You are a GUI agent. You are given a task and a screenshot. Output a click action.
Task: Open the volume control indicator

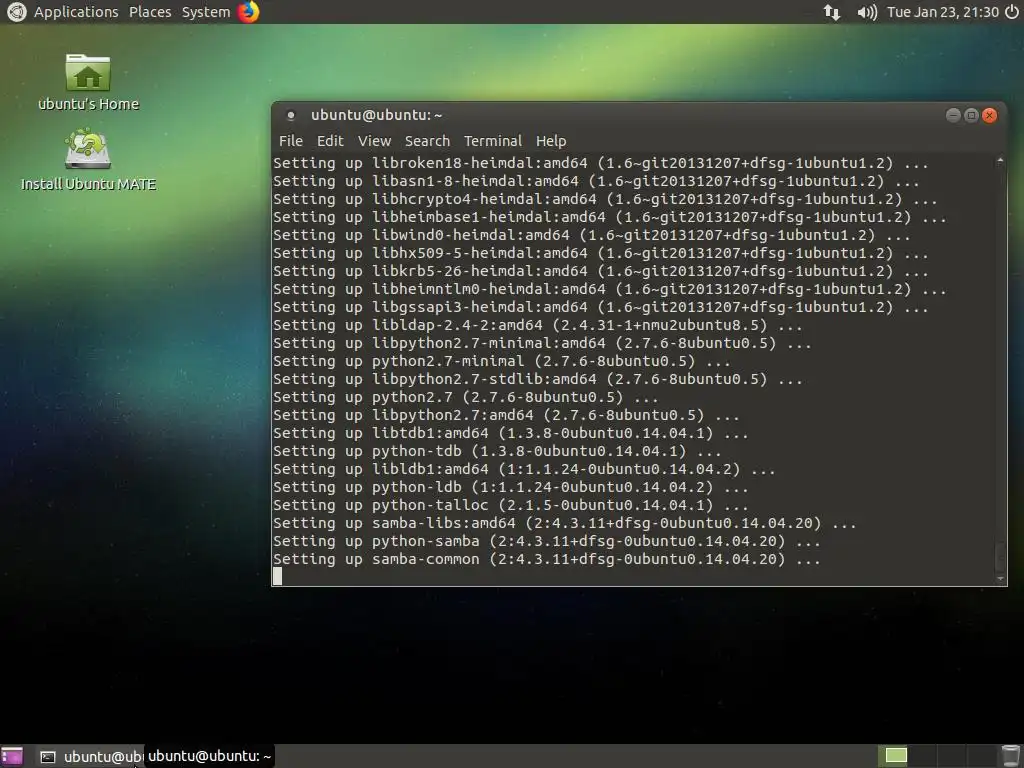coord(867,12)
